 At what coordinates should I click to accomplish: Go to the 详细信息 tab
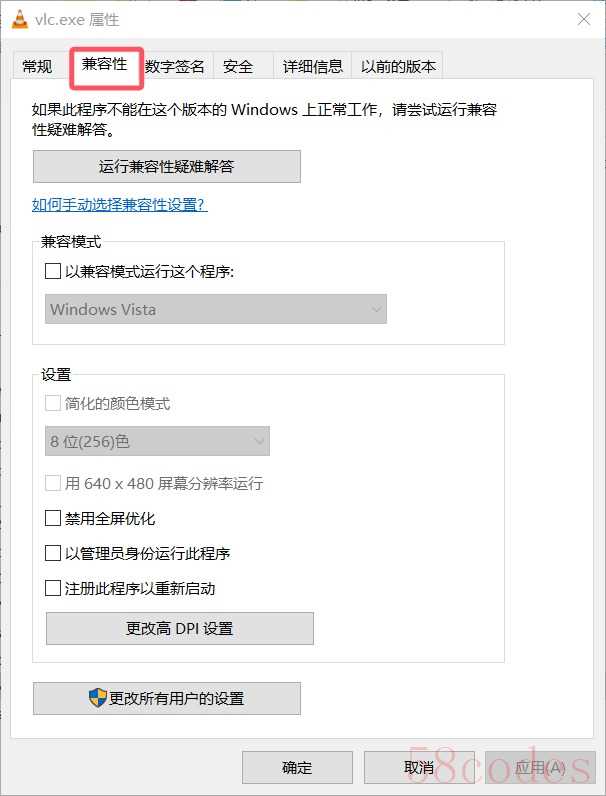coord(313,67)
